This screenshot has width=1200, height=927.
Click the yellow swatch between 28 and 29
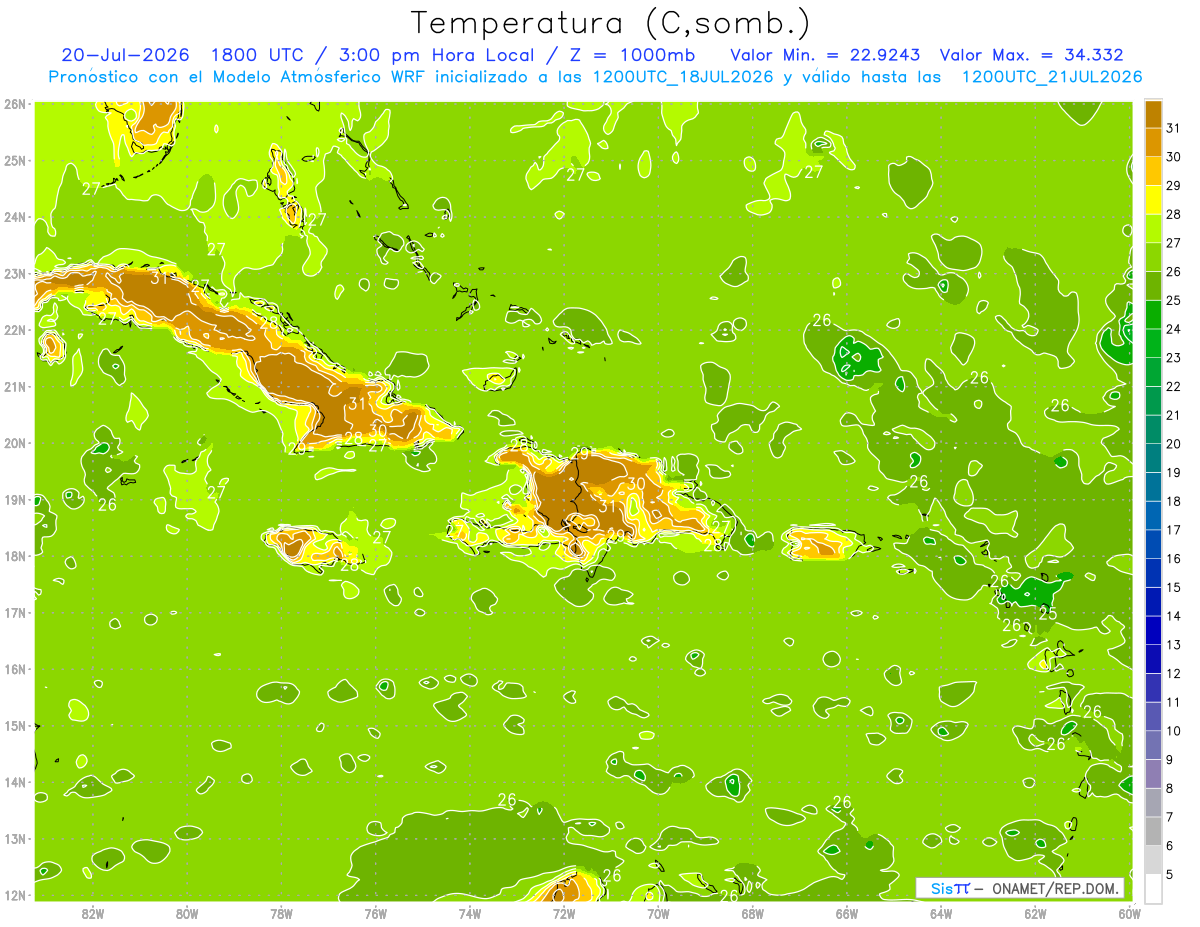point(1153,200)
